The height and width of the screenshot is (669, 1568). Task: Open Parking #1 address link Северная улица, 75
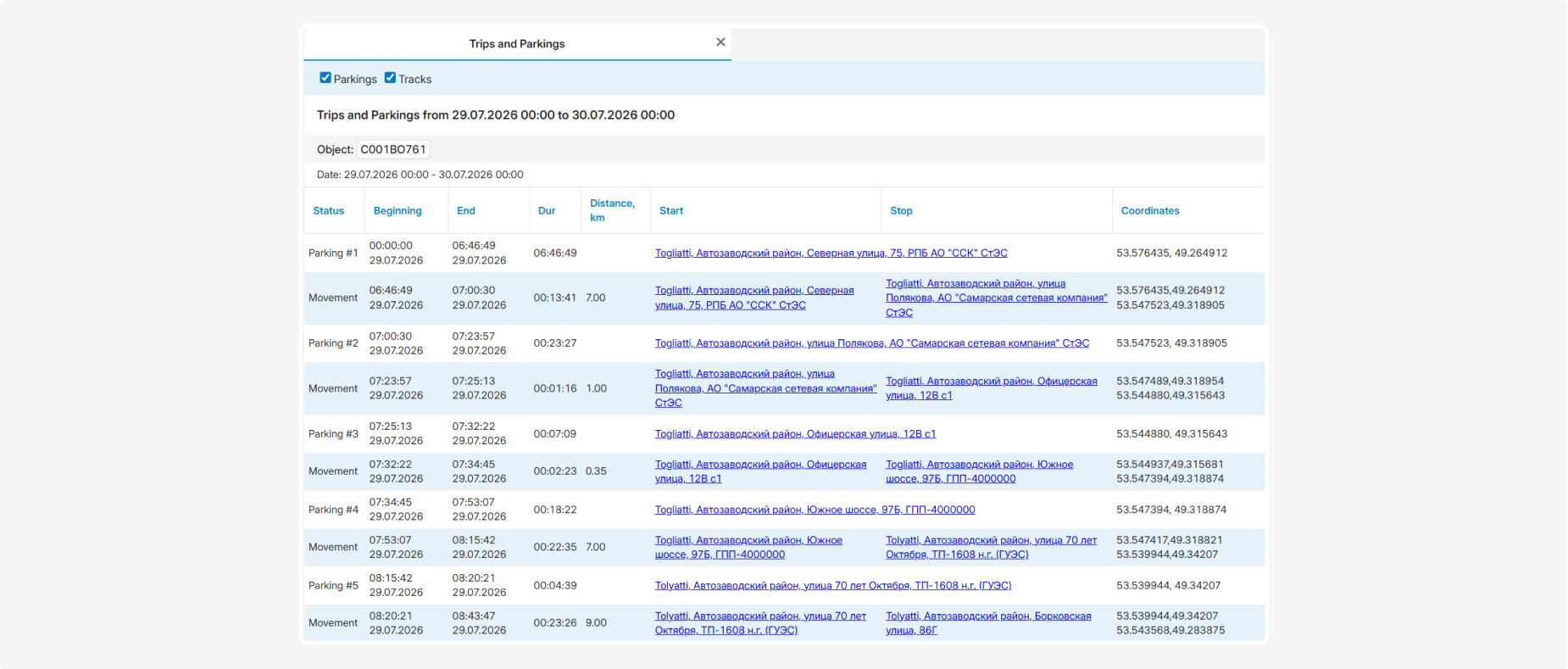click(x=831, y=253)
